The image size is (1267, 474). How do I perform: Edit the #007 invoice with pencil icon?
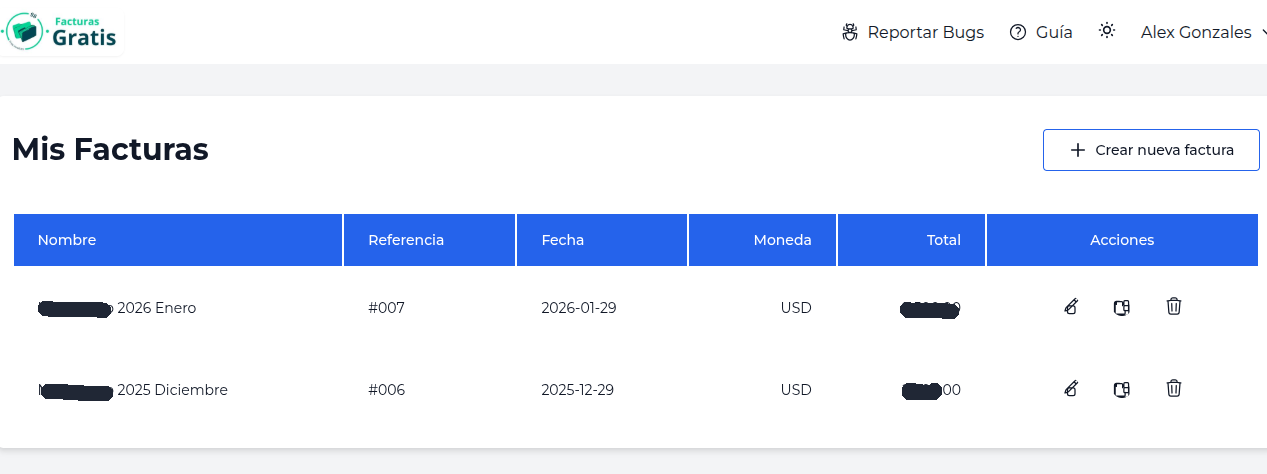pos(1071,307)
